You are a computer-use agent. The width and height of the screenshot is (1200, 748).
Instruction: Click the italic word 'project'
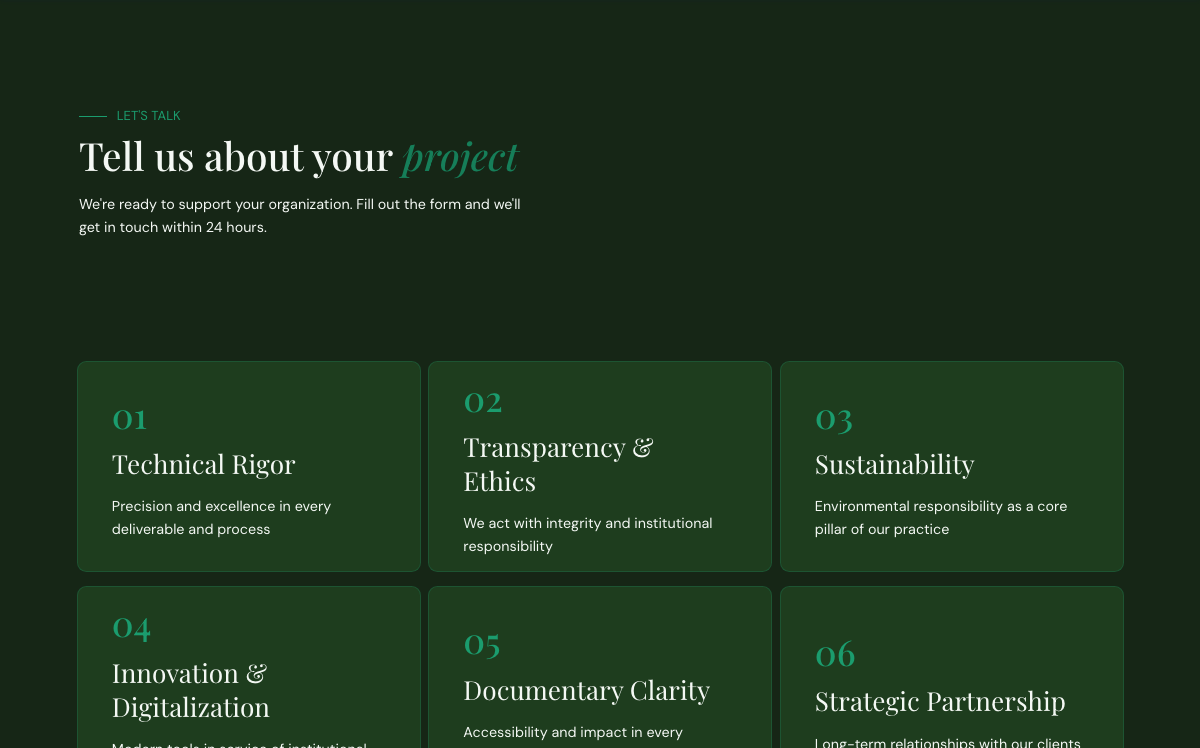pyautogui.click(x=460, y=157)
